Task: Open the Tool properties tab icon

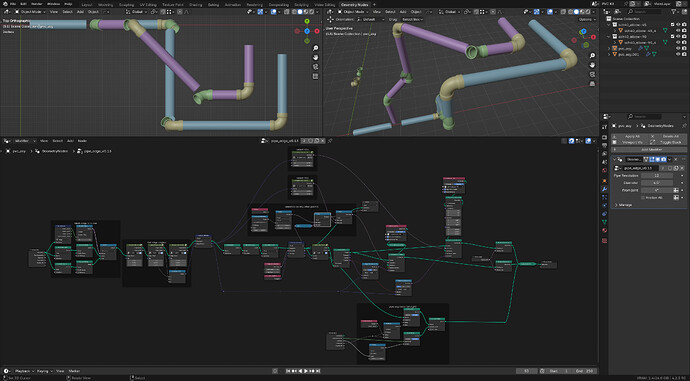Action: [605, 127]
